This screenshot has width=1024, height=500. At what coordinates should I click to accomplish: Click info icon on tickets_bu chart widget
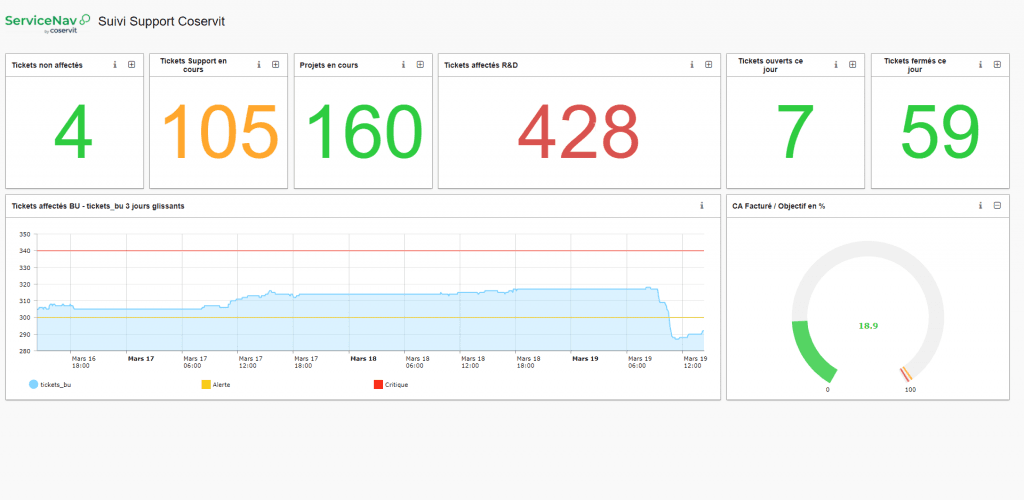[702, 206]
